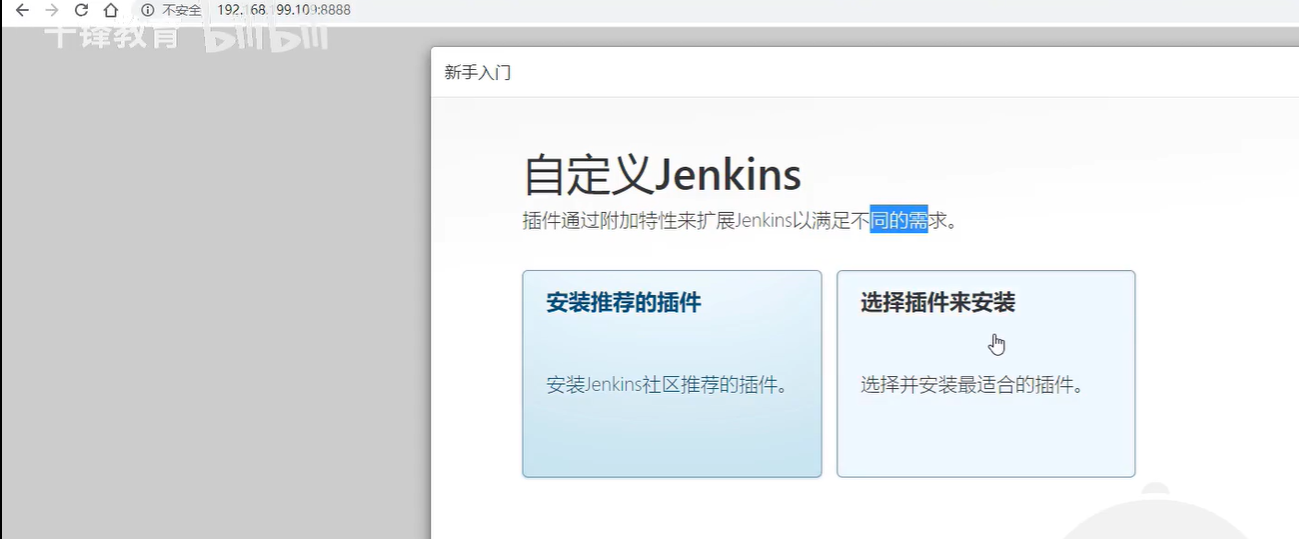This screenshot has height=539, width=1299.
Task: Click the 安装Jenkins社区推荐的插件 description
Action: point(667,385)
